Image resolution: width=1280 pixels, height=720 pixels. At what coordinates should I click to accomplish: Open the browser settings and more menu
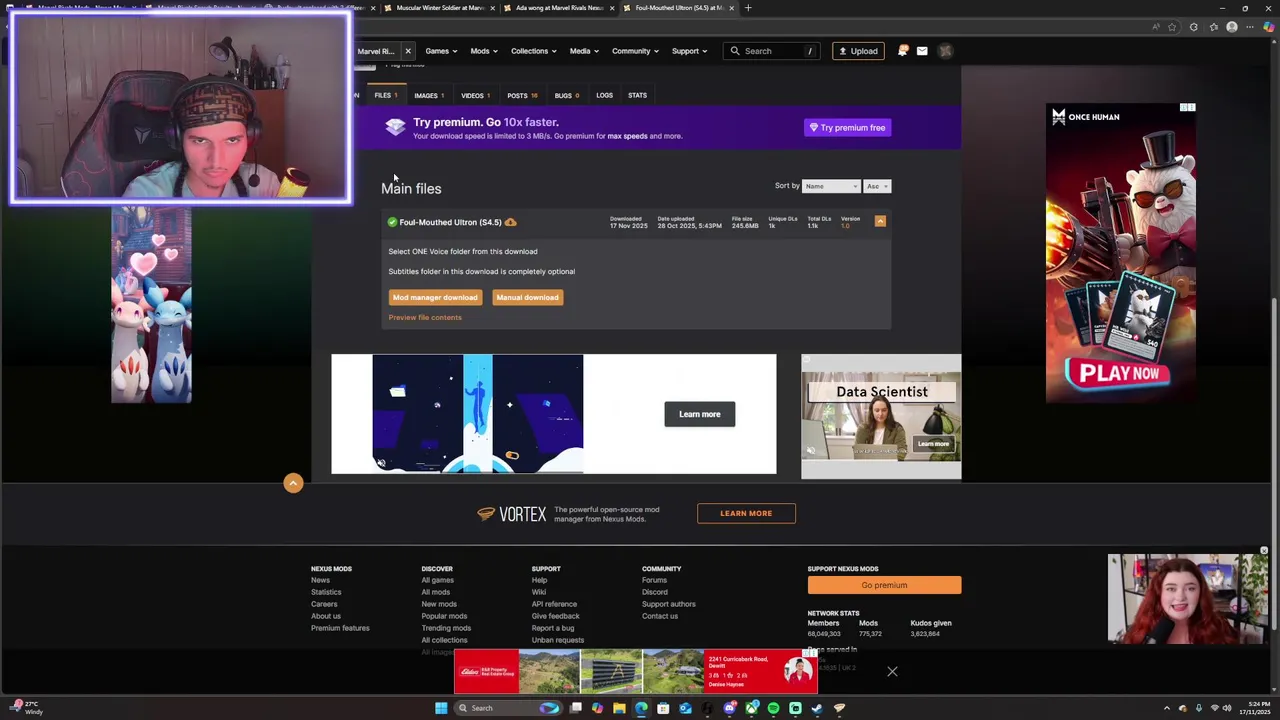point(1250,27)
